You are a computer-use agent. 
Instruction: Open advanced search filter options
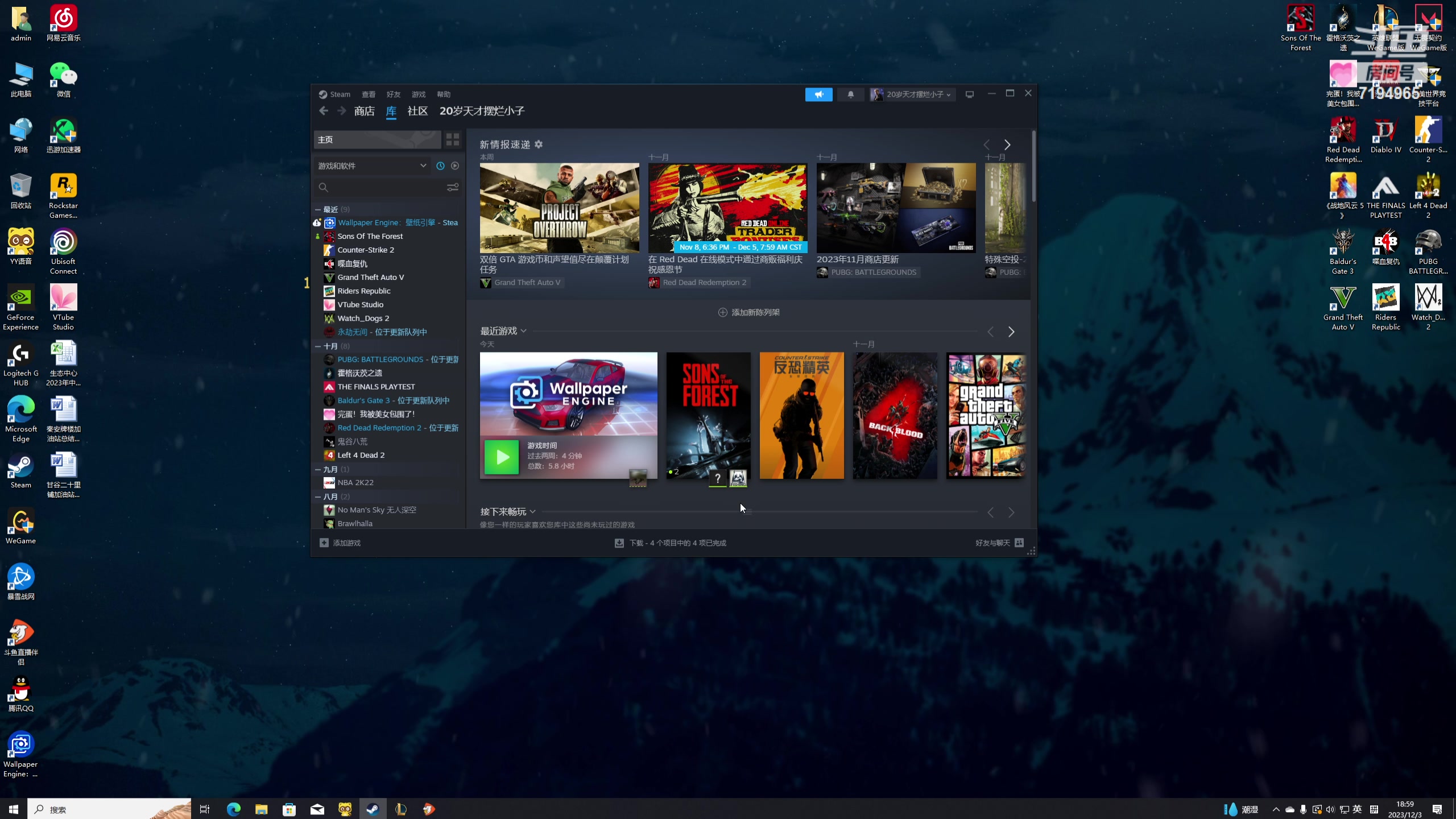tap(453, 187)
